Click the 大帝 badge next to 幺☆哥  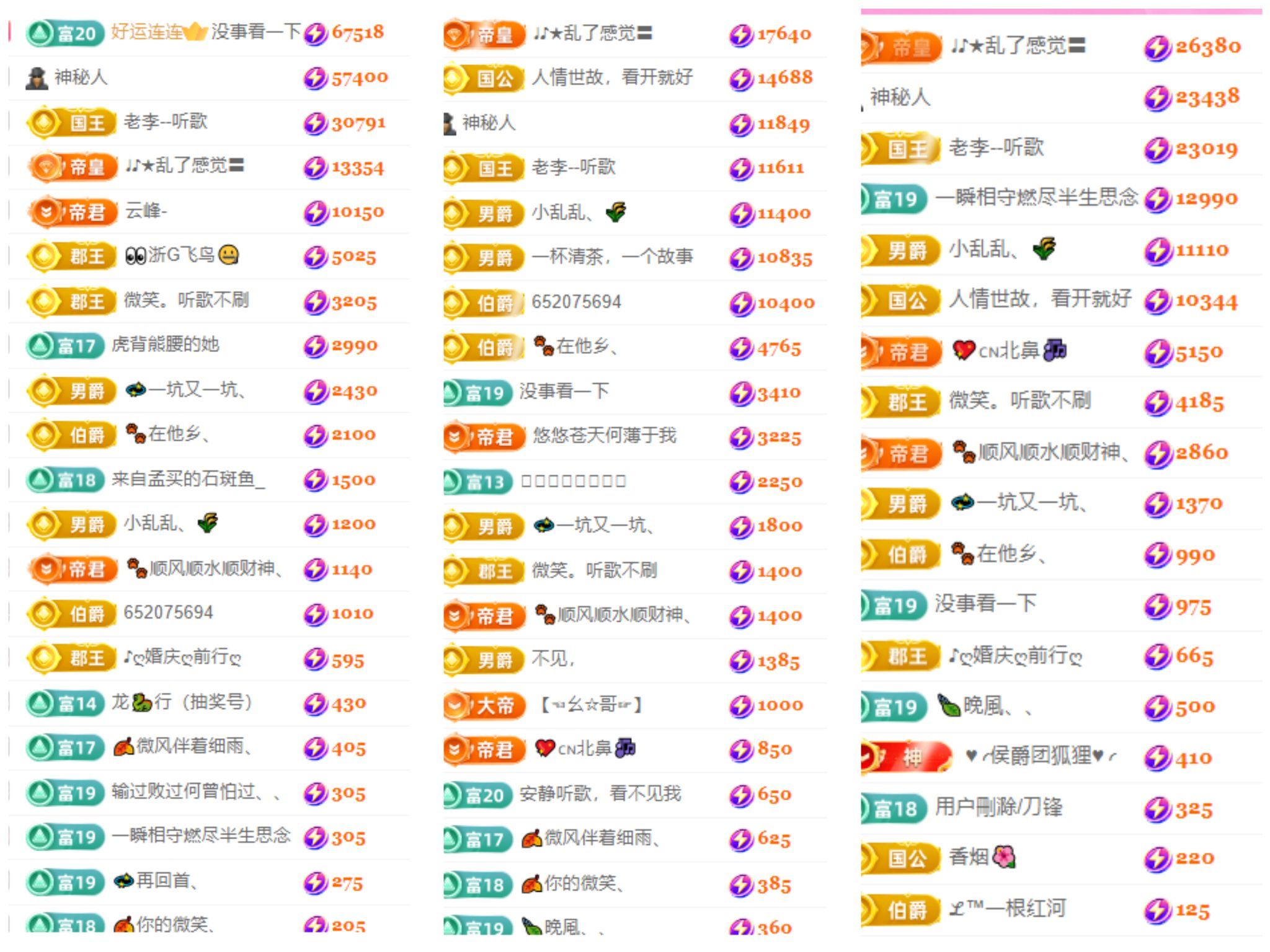pyautogui.click(x=484, y=705)
